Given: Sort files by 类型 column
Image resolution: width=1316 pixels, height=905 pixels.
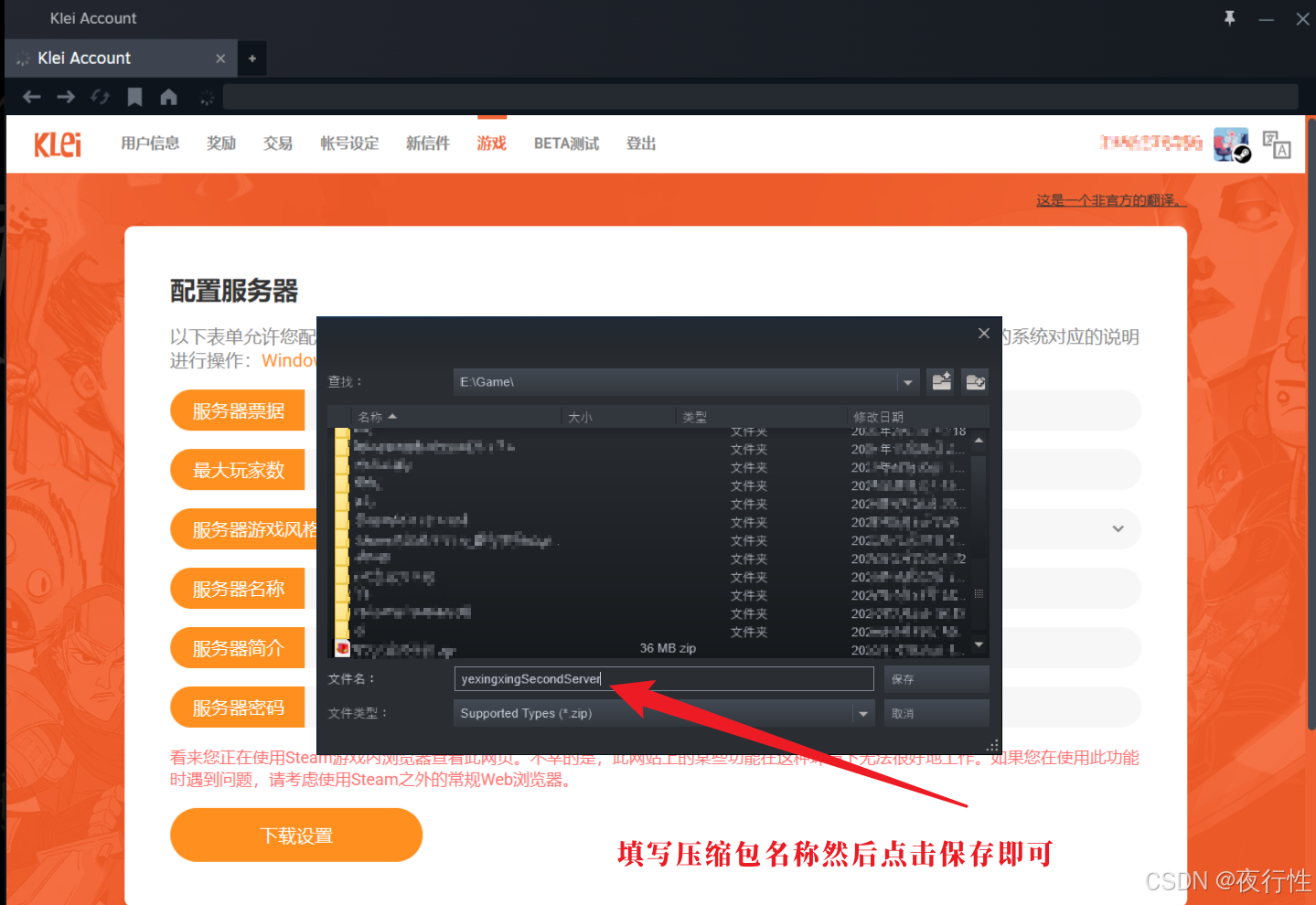Looking at the screenshot, I should tap(761, 417).
